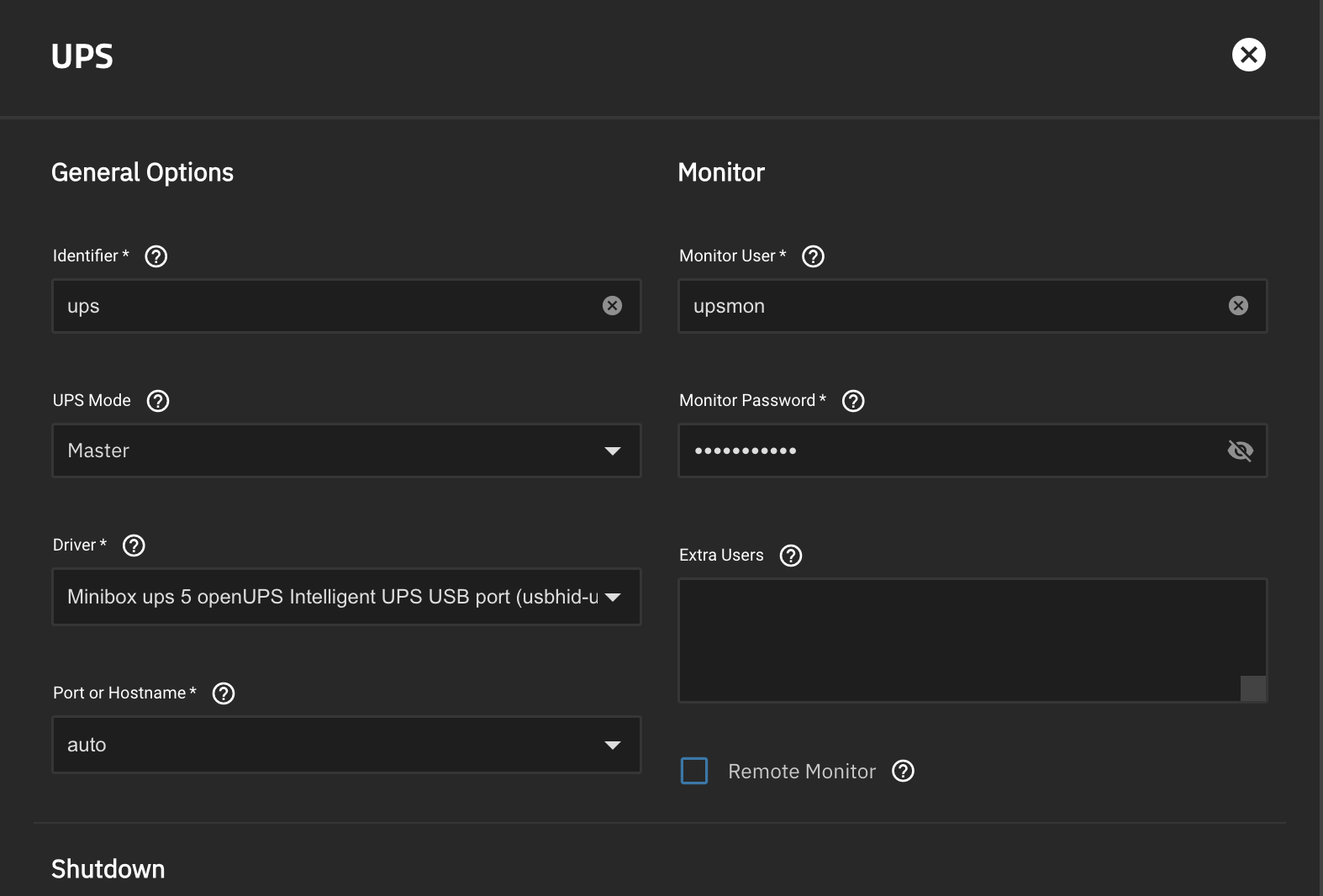Focus the Monitor User text field
Viewport: 1323px width, 896px height.
[x=950, y=306]
